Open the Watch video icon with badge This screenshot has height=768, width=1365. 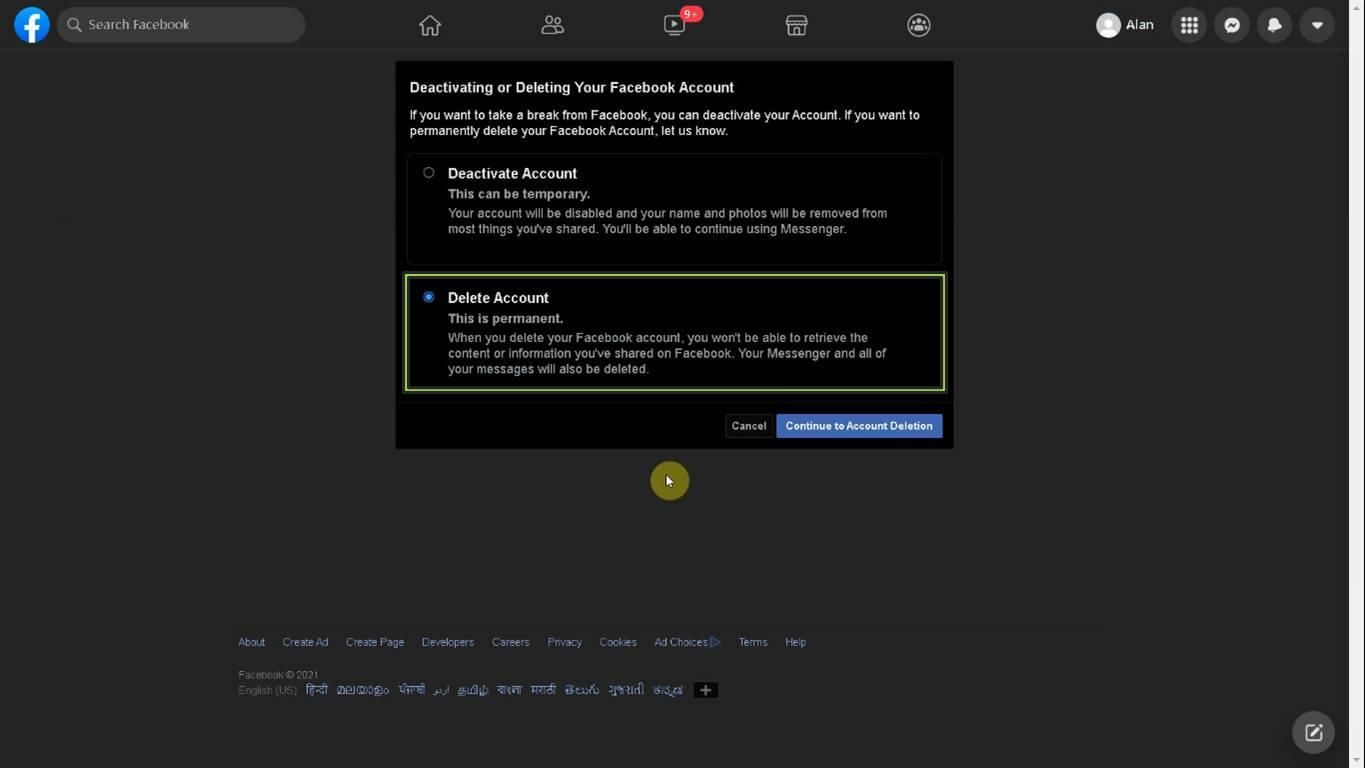tap(675, 25)
